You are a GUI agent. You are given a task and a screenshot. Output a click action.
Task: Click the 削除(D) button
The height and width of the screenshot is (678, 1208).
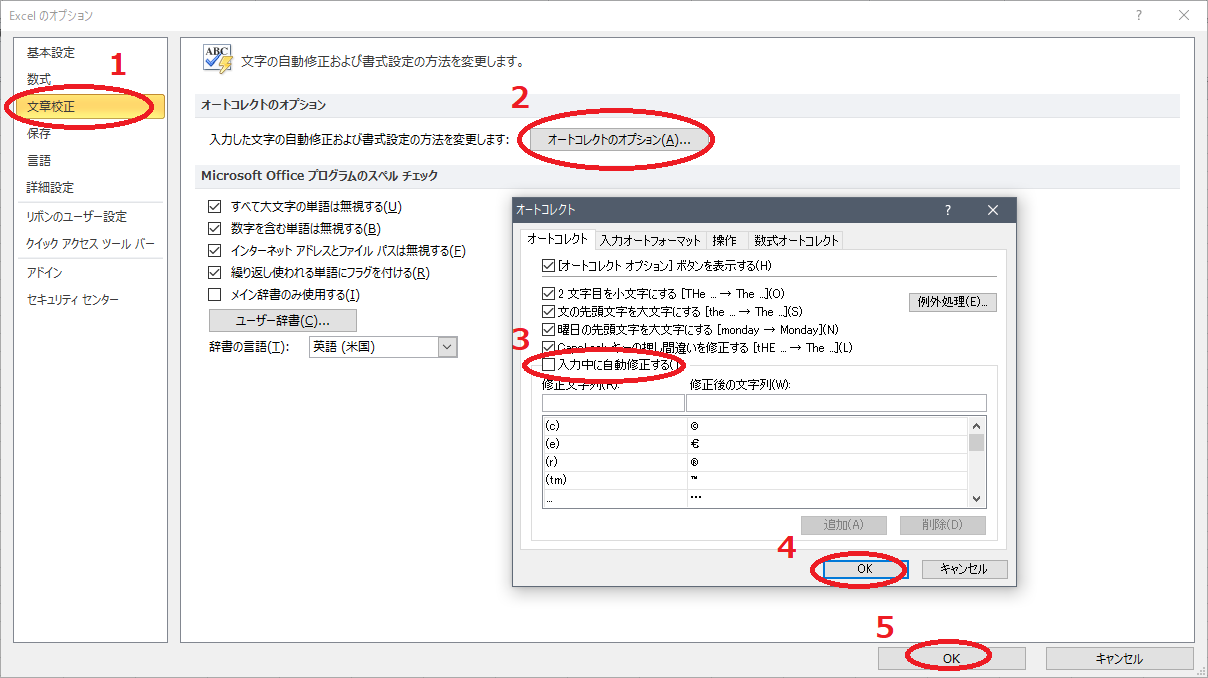click(x=942, y=525)
